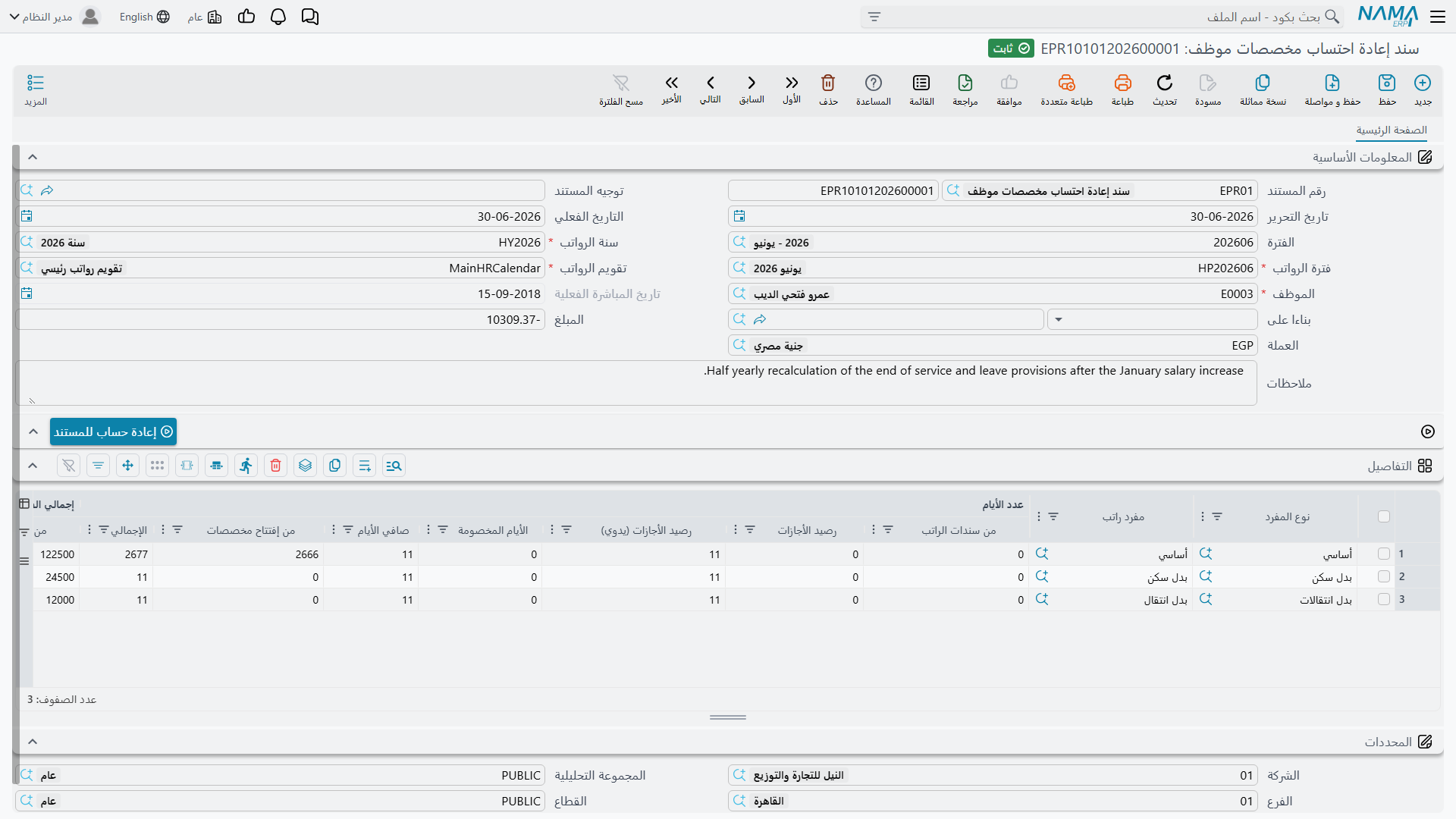Tick the checkbox for row 2 بدل سكن
The height and width of the screenshot is (819, 1456).
pyautogui.click(x=1384, y=577)
